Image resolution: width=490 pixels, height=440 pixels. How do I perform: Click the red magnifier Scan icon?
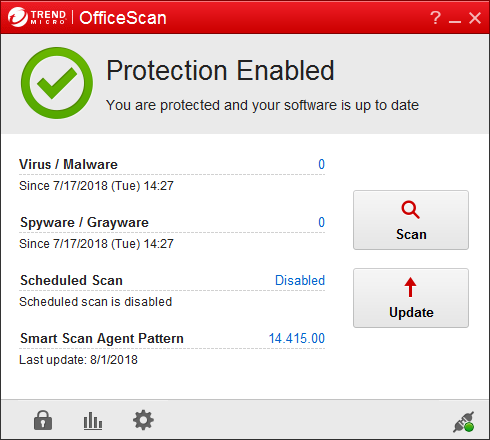410,210
